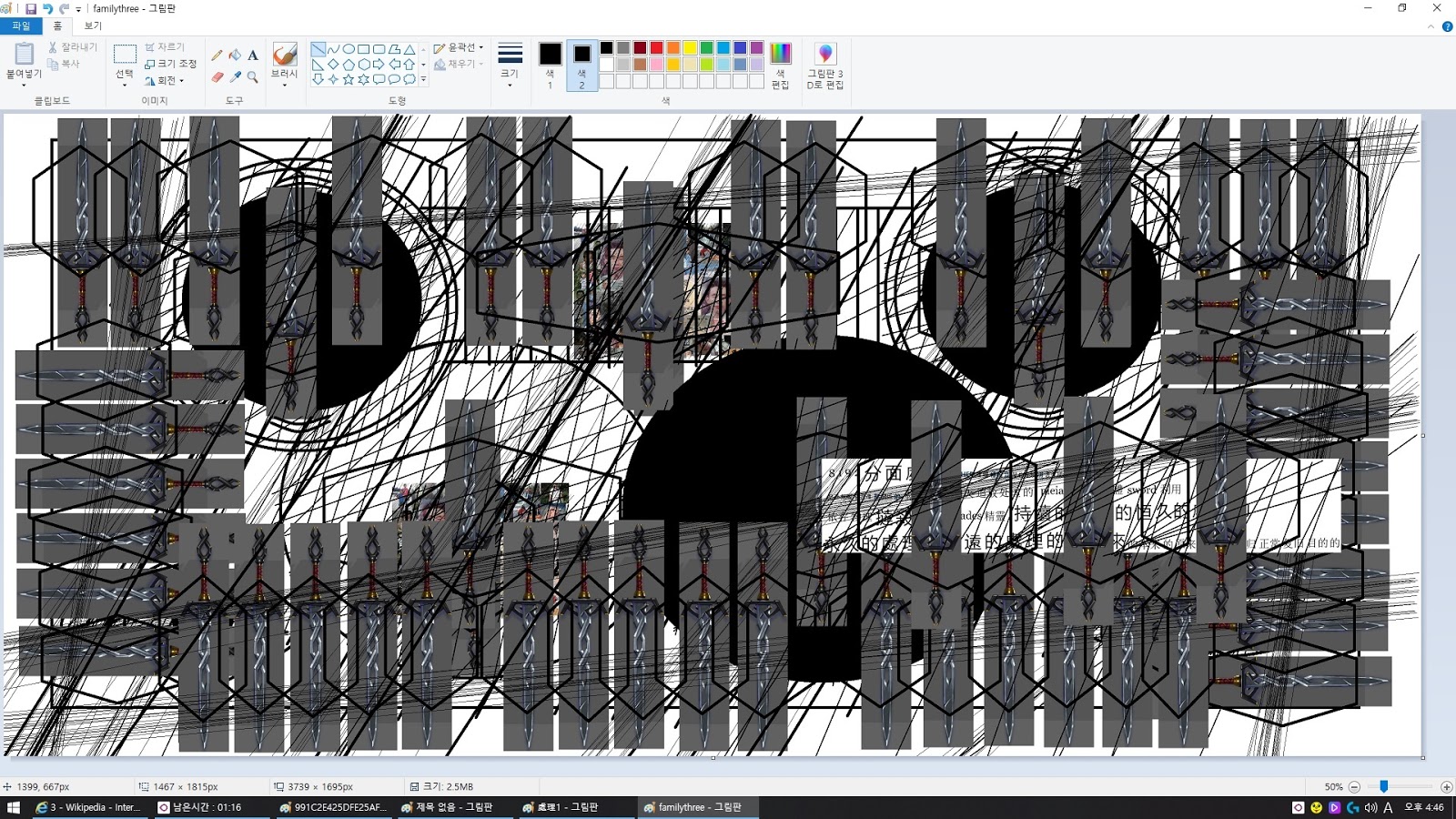Switch to the 보기 (View) tab

point(93,26)
